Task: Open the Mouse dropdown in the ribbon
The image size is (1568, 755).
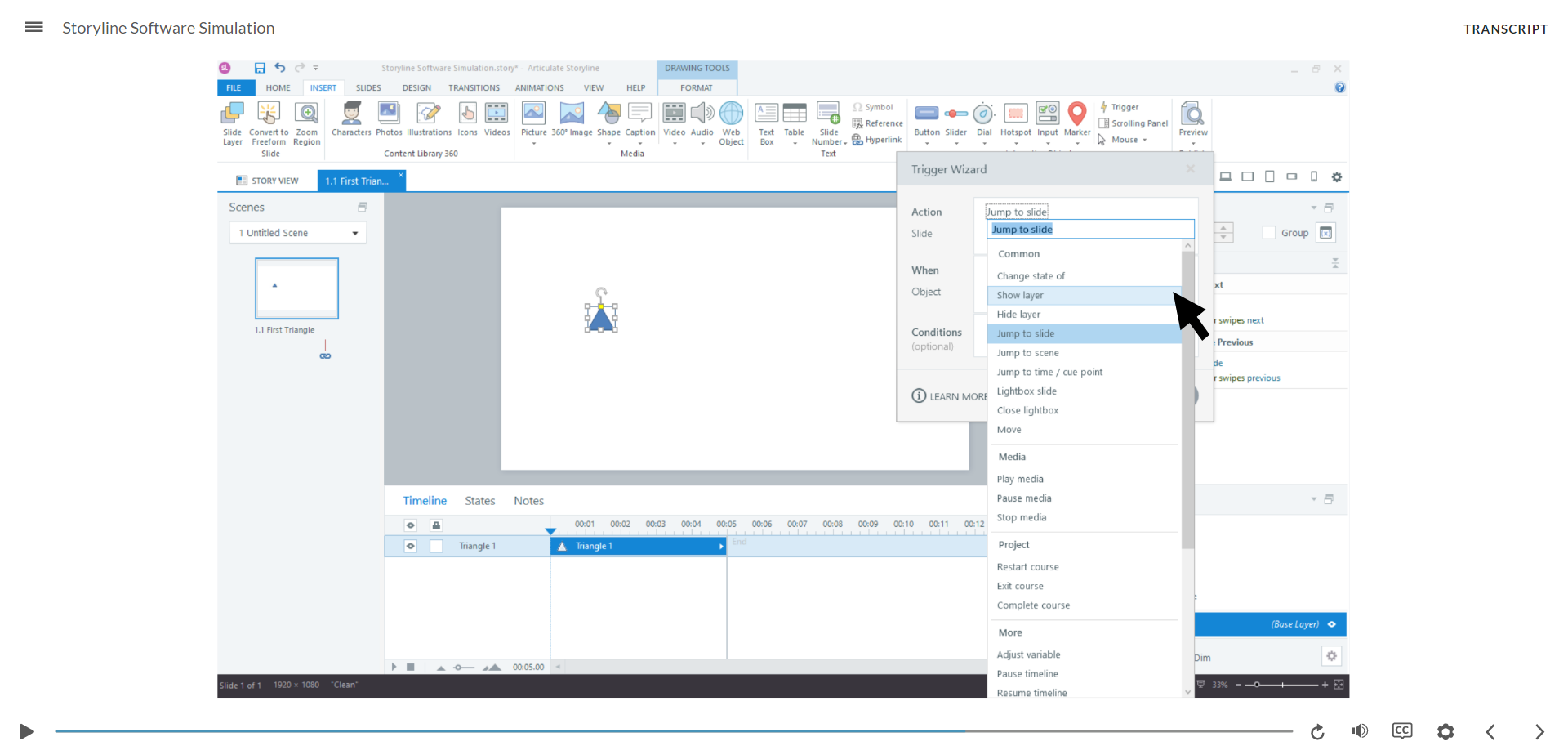Action: pyautogui.click(x=1145, y=140)
